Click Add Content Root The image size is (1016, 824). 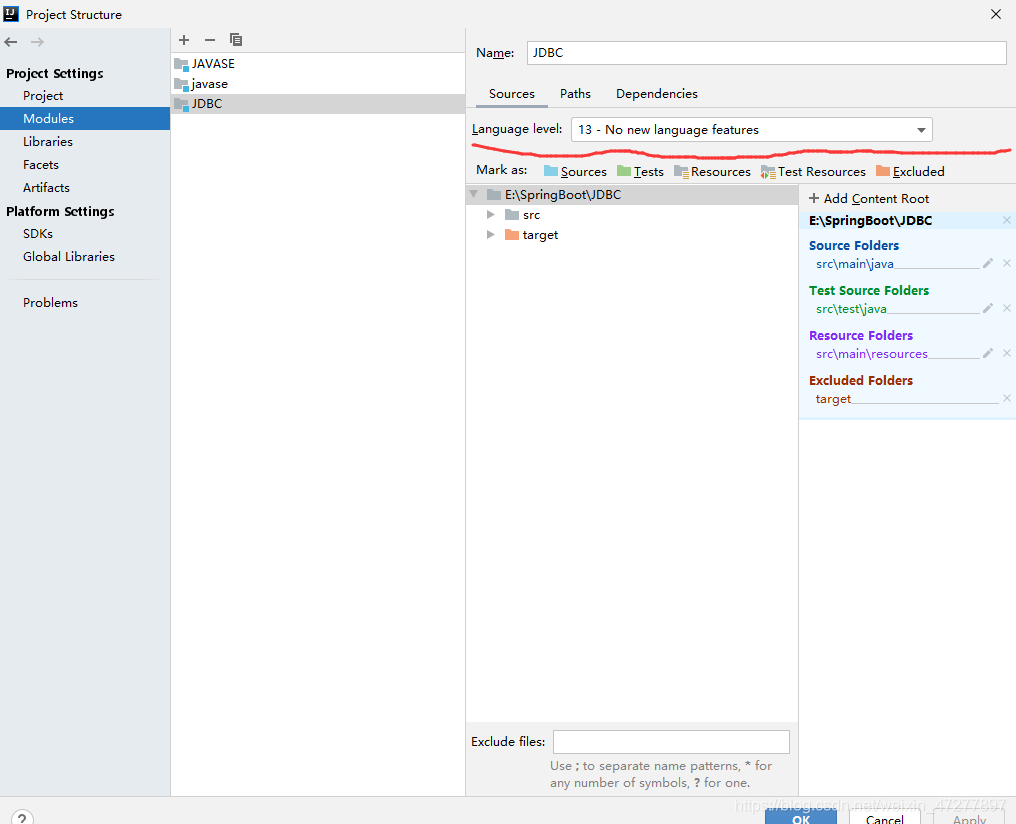pyautogui.click(x=869, y=199)
